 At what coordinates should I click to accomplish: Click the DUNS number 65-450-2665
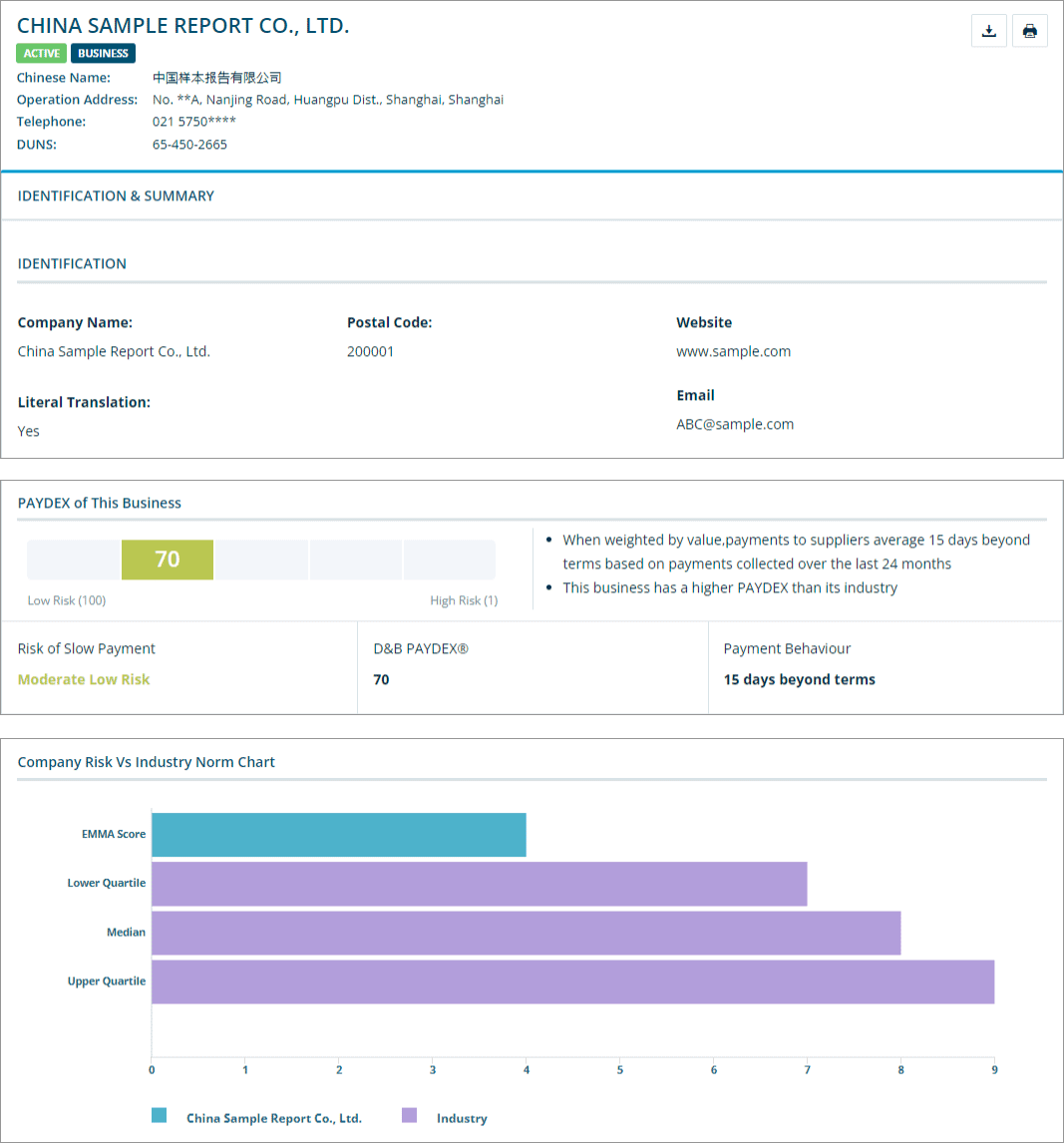pyautogui.click(x=189, y=145)
